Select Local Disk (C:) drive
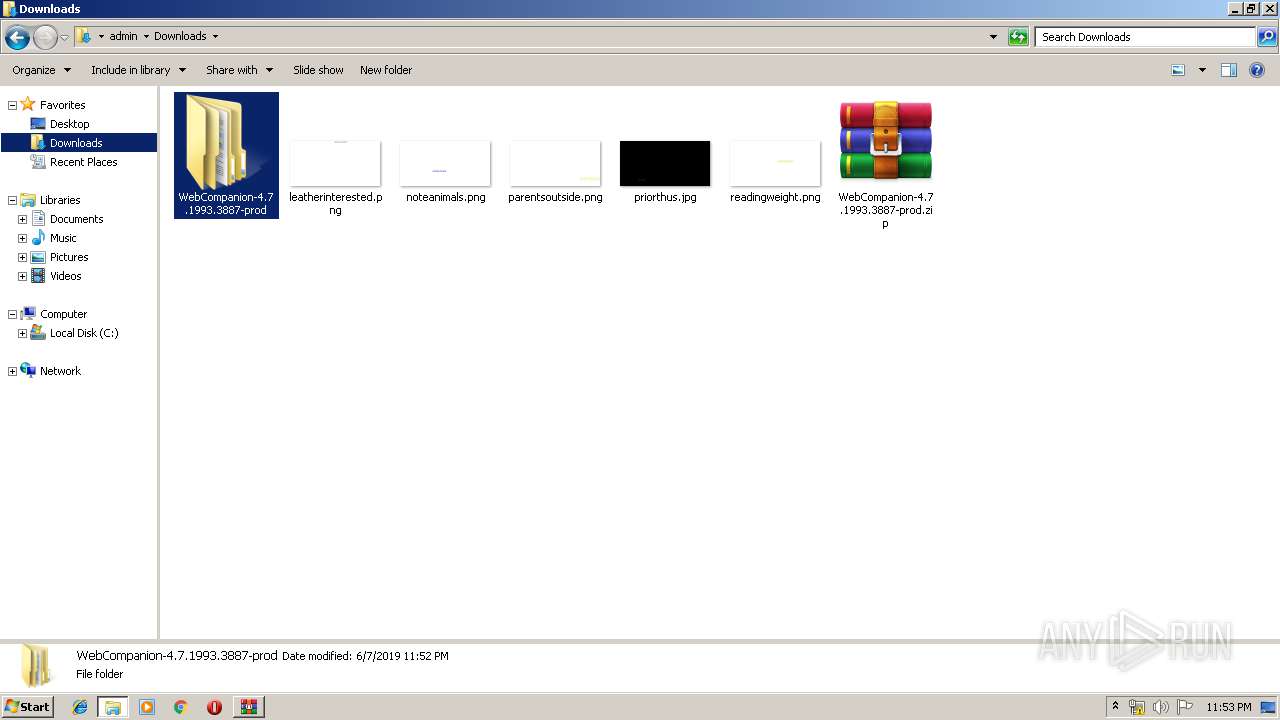The image size is (1280, 720). pyautogui.click(x=84, y=333)
